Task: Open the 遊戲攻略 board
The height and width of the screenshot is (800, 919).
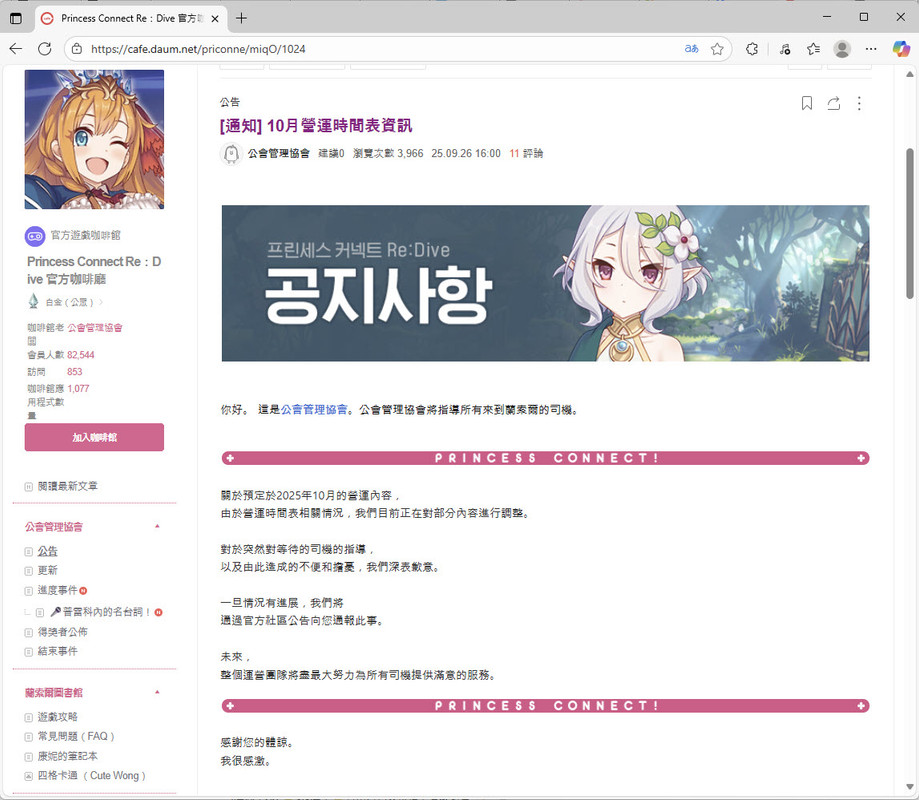Action: pyautogui.click(x=57, y=717)
